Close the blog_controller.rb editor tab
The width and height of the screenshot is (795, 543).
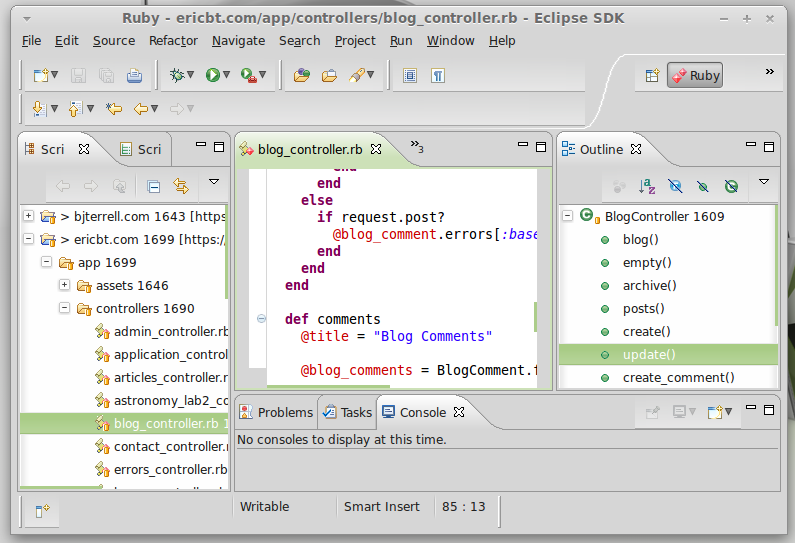377,149
